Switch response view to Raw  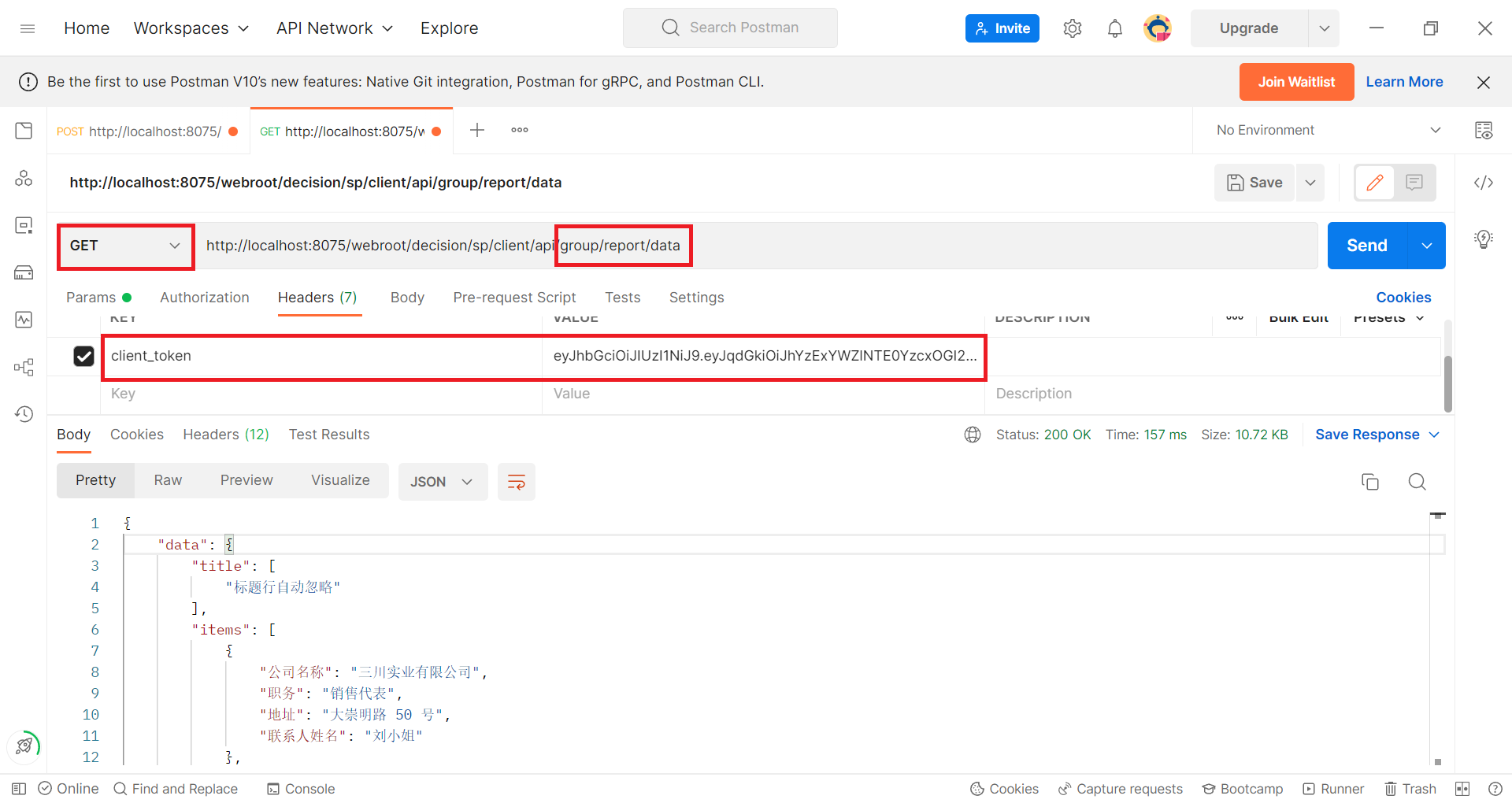168,480
